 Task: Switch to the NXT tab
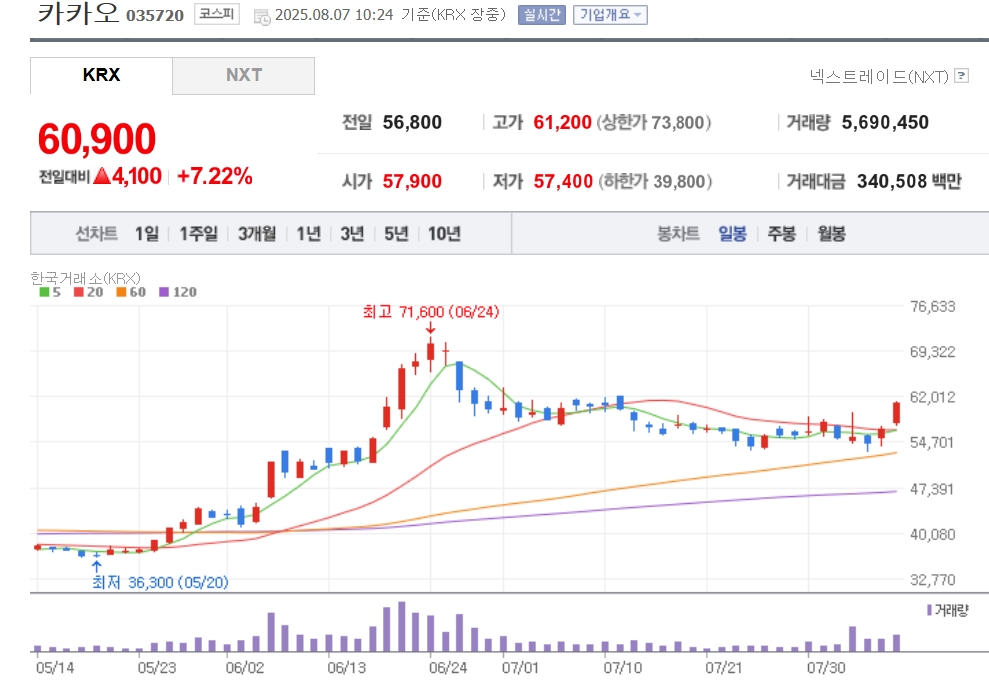[243, 75]
